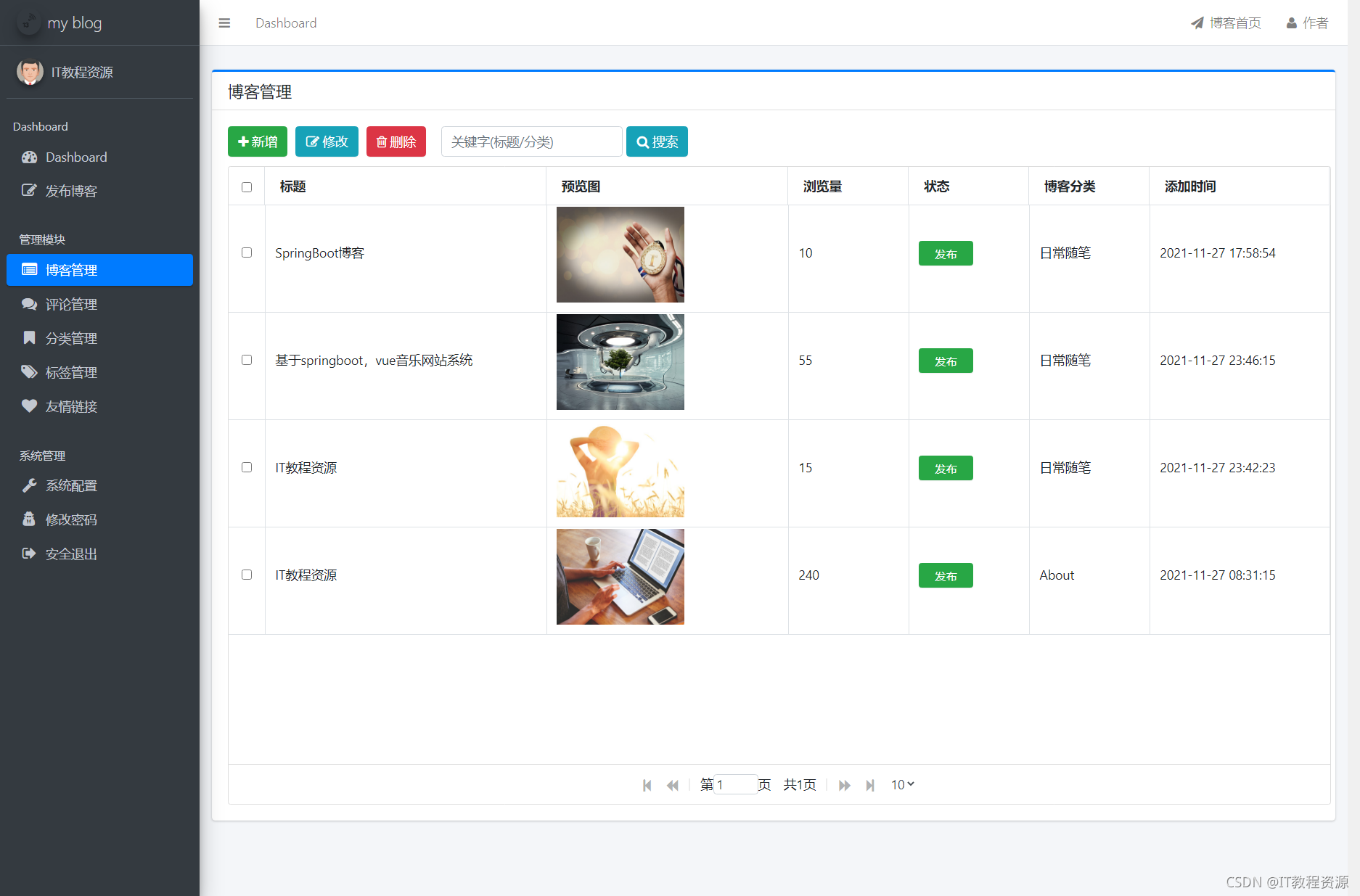The image size is (1360, 896).
Task: Click the paper plane icon beside 博客首页
Action: pyautogui.click(x=1197, y=23)
